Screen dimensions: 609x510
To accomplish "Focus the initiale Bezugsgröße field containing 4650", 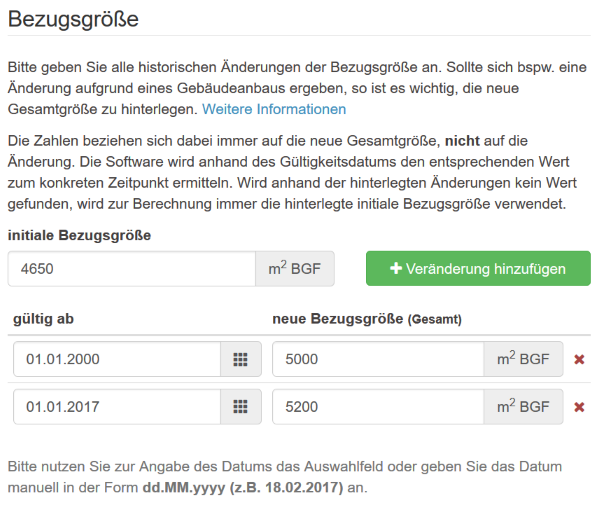I will [x=131, y=269].
